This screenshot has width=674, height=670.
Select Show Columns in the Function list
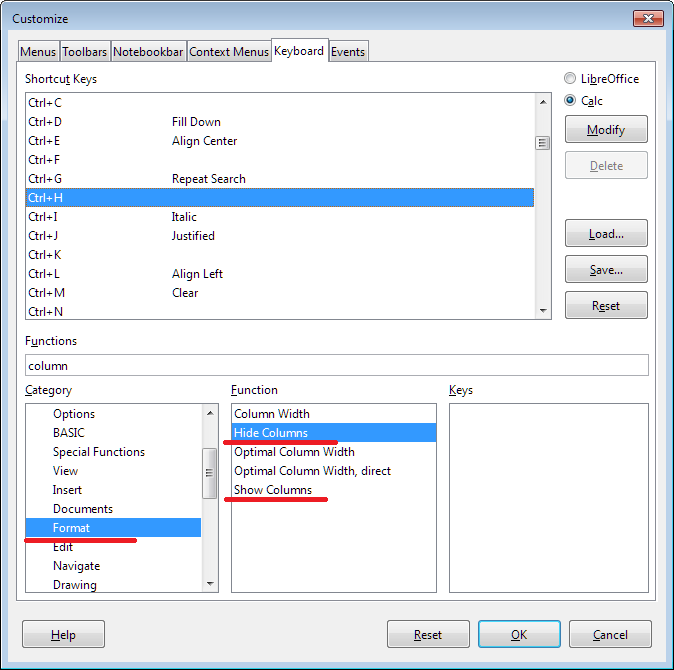click(x=273, y=490)
